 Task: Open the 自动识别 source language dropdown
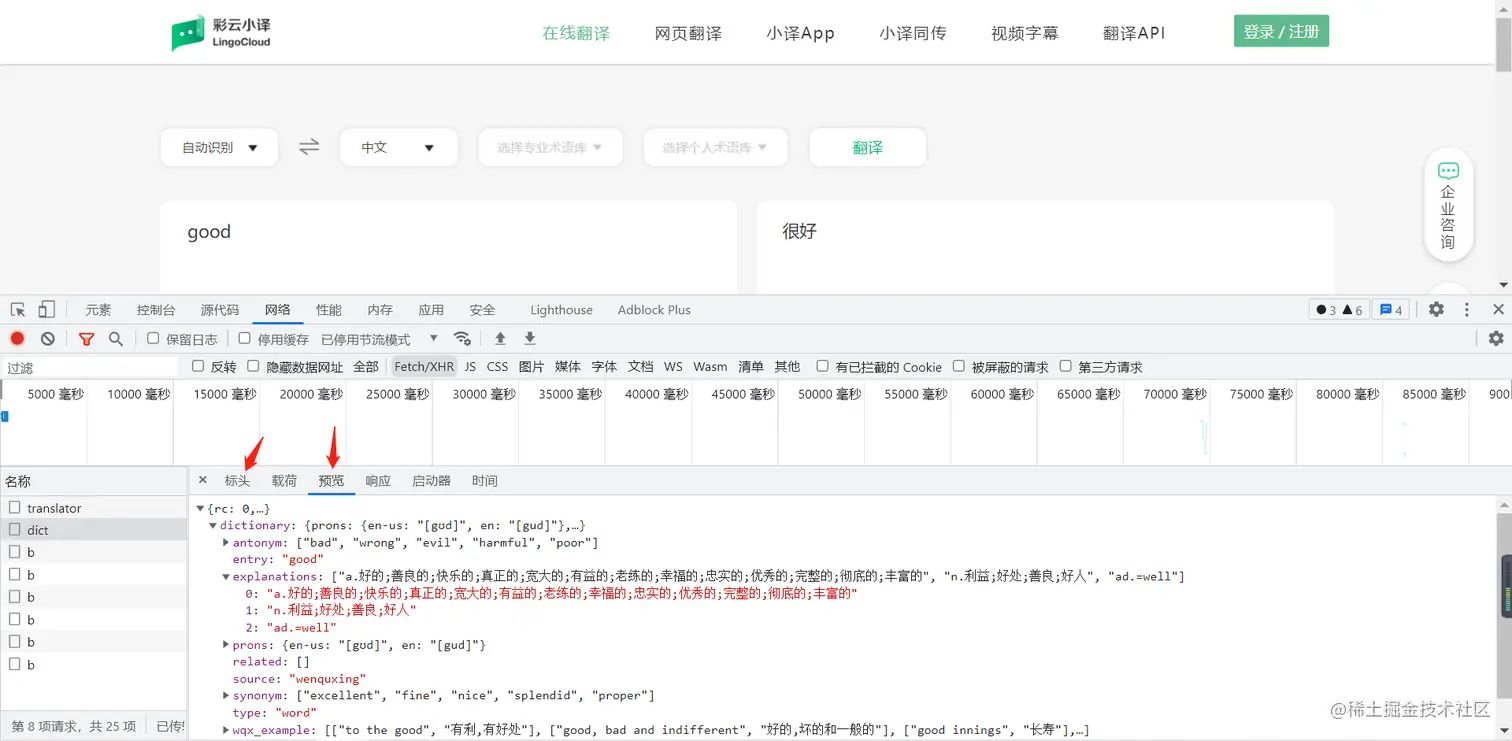(x=219, y=147)
